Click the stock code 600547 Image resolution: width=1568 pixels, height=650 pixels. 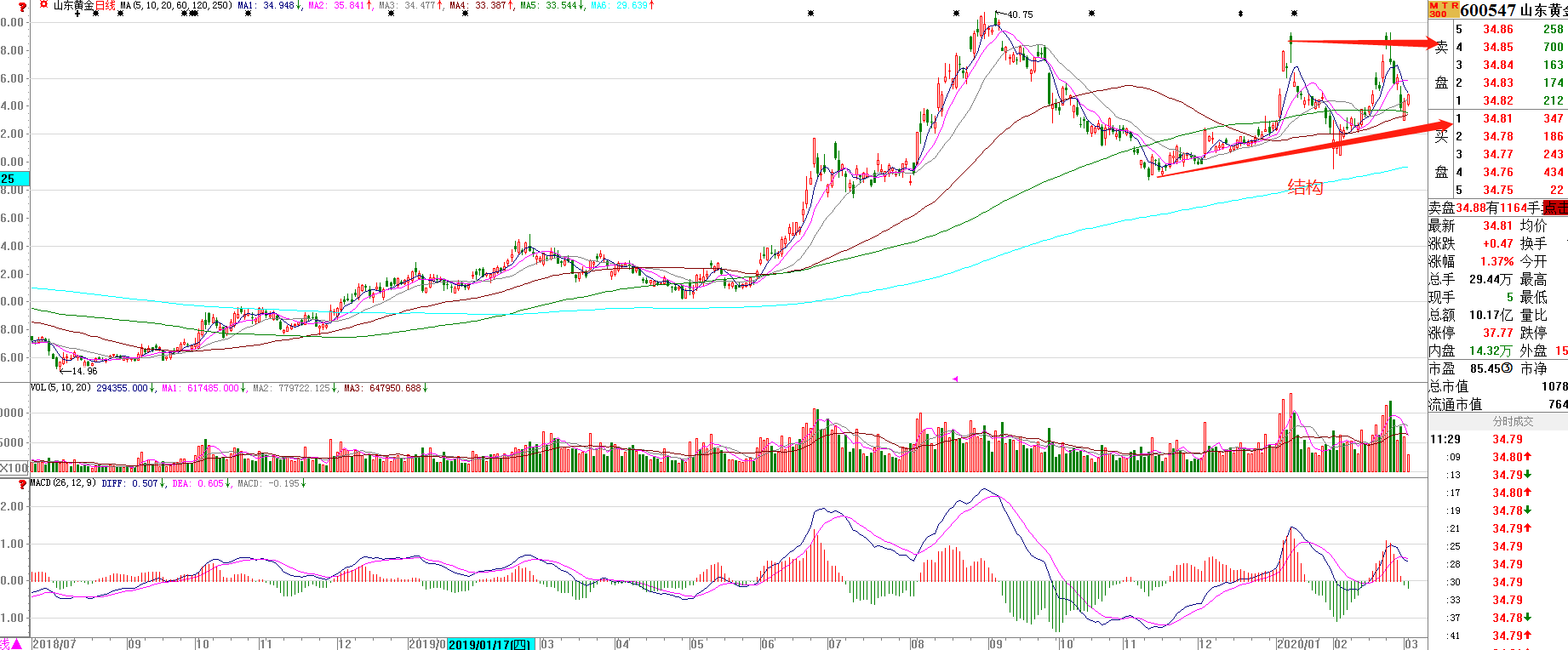coord(1488,10)
